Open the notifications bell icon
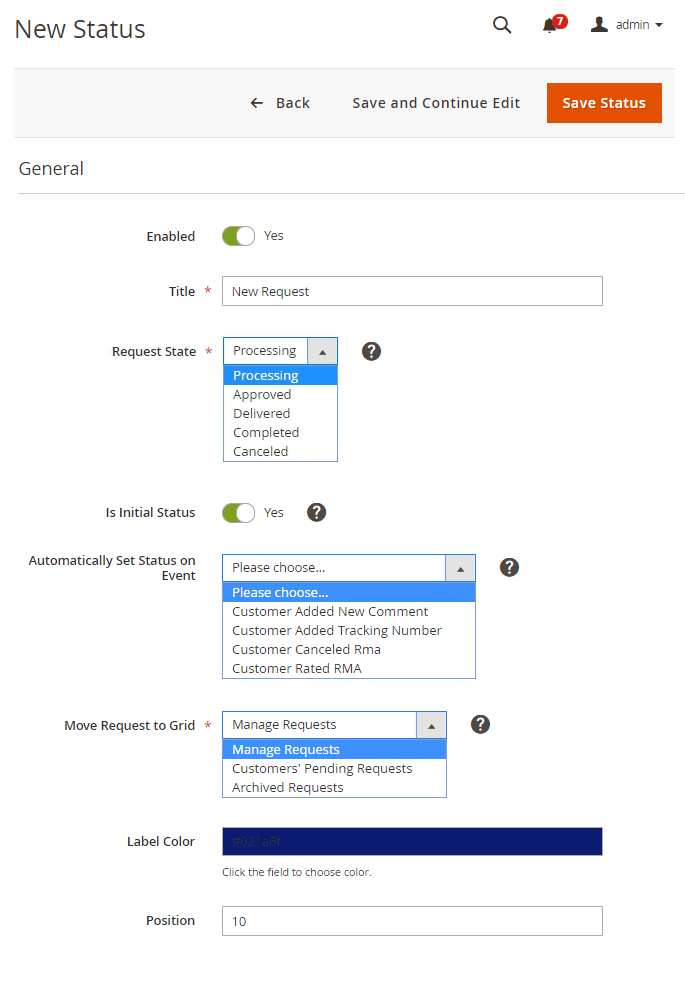Image resolution: width=685 pixels, height=1000 pixels. (550, 26)
